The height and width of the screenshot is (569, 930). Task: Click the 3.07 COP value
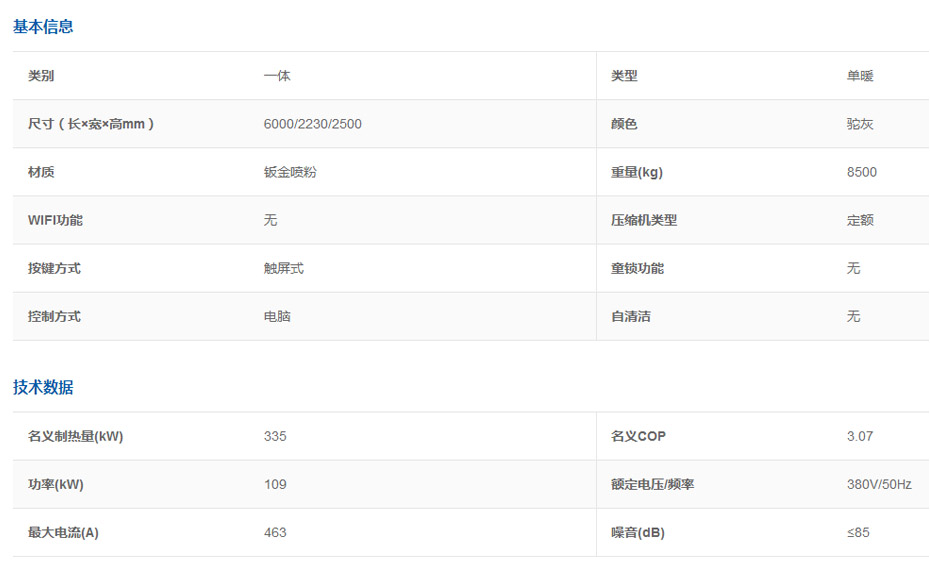pos(859,436)
